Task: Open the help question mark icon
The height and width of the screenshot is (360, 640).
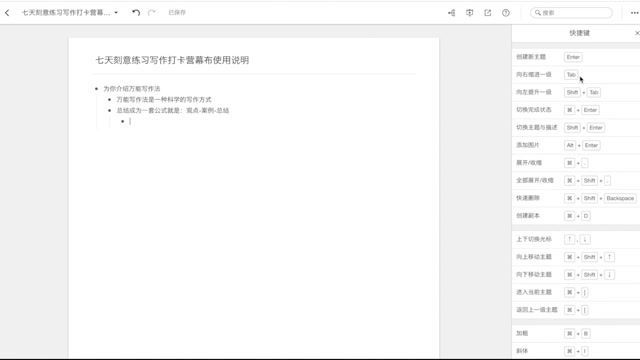Action: (x=506, y=13)
